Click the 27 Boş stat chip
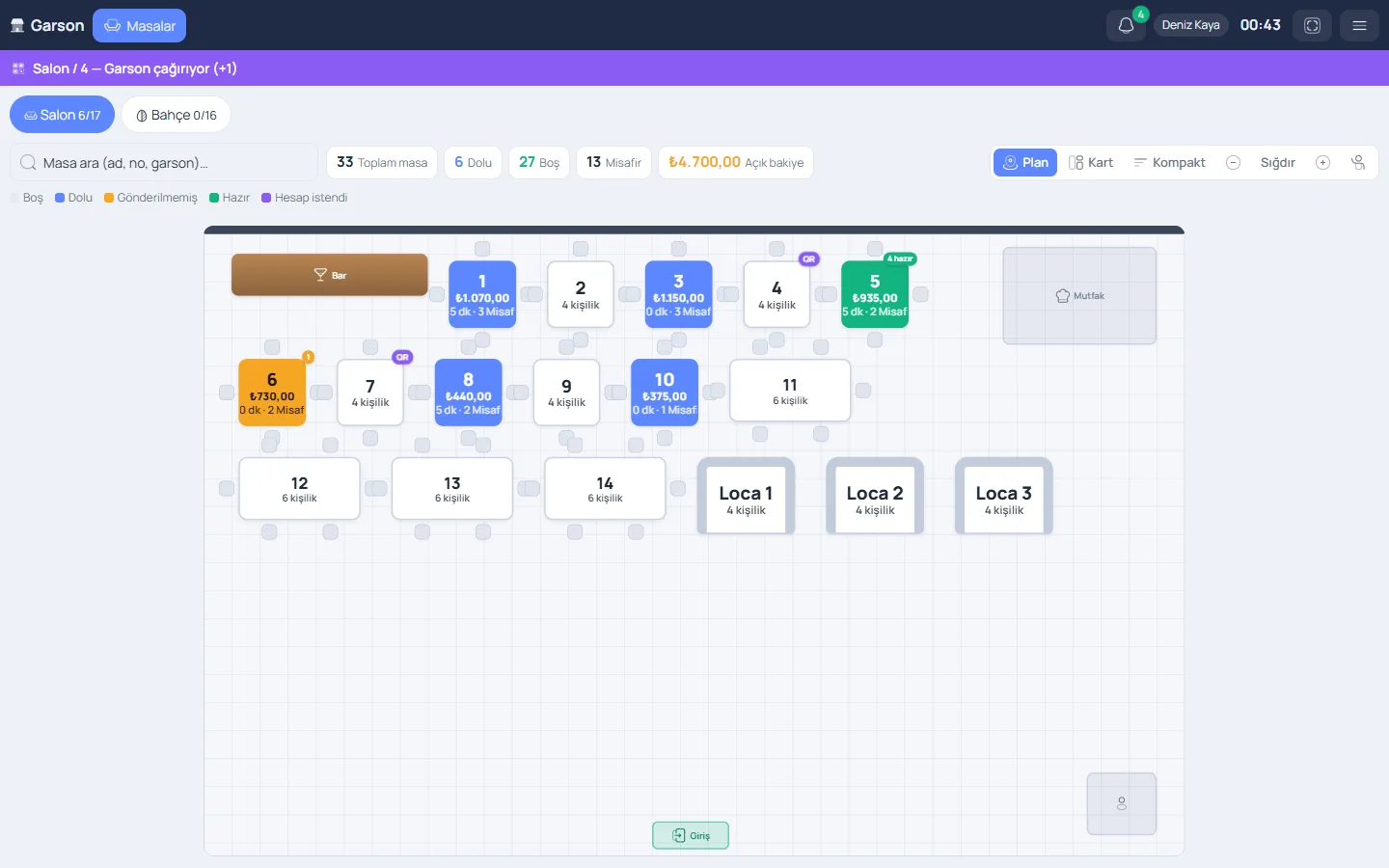This screenshot has height=868, width=1389. pyautogui.click(x=539, y=163)
